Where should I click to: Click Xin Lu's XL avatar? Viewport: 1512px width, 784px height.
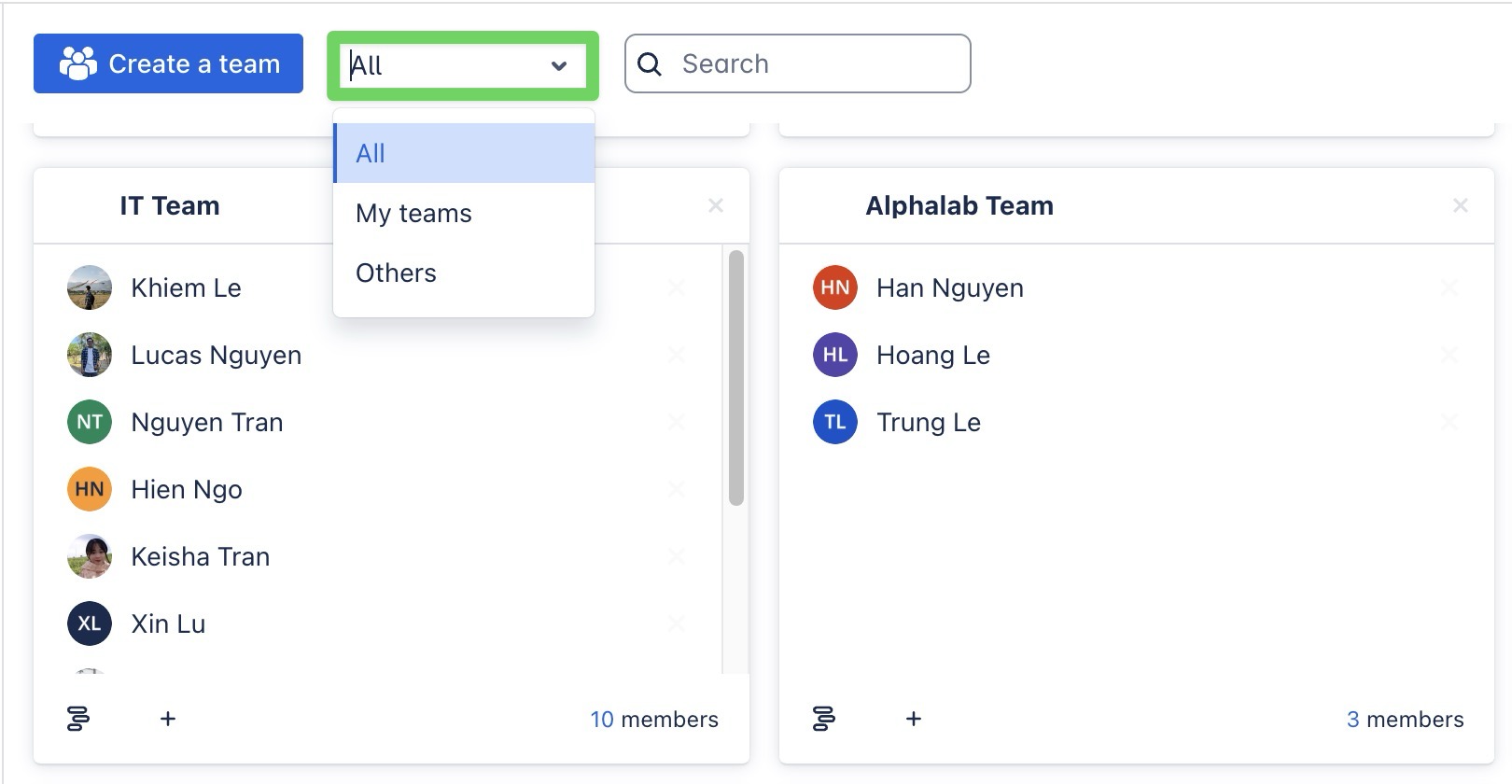tap(90, 623)
